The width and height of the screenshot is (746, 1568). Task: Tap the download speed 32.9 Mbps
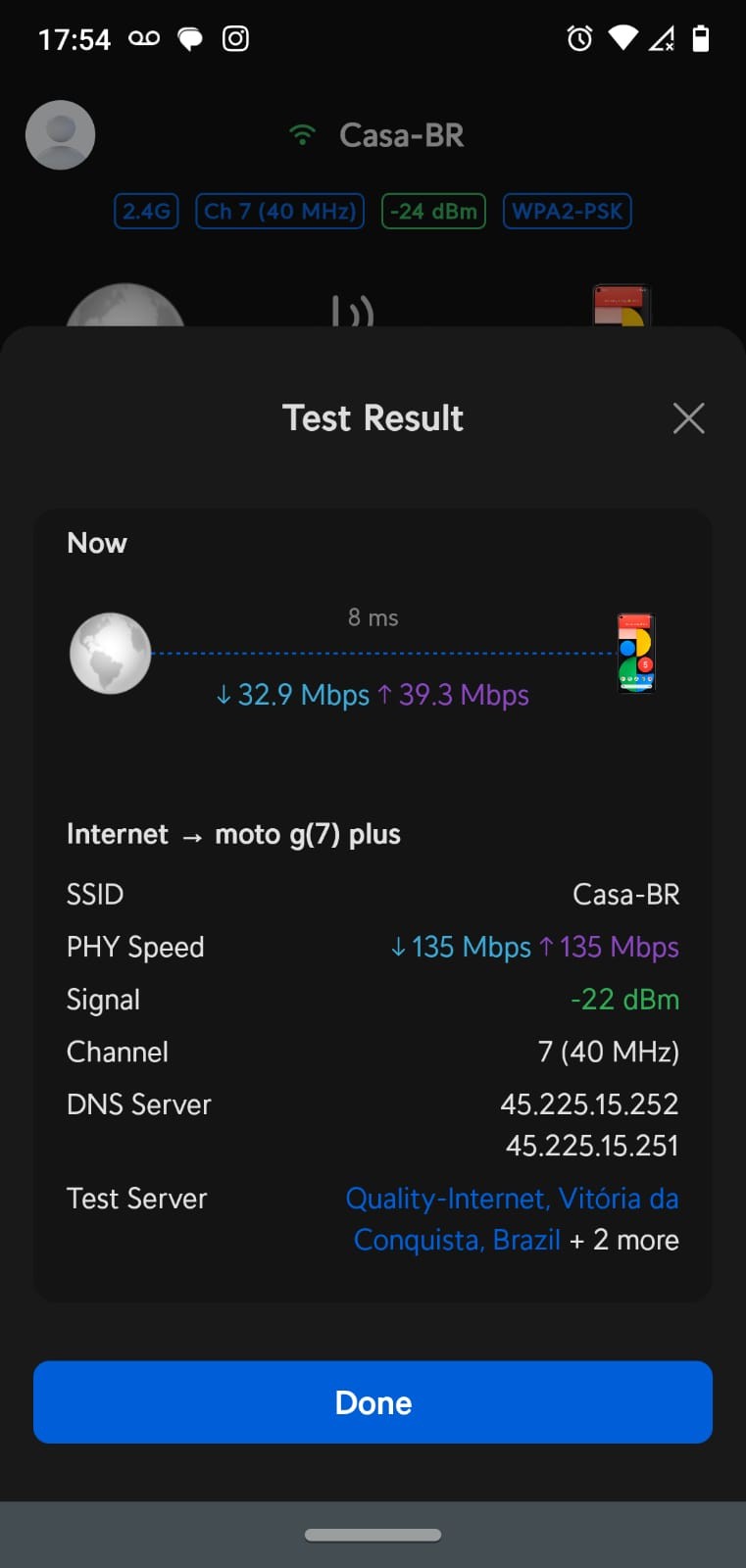point(293,695)
